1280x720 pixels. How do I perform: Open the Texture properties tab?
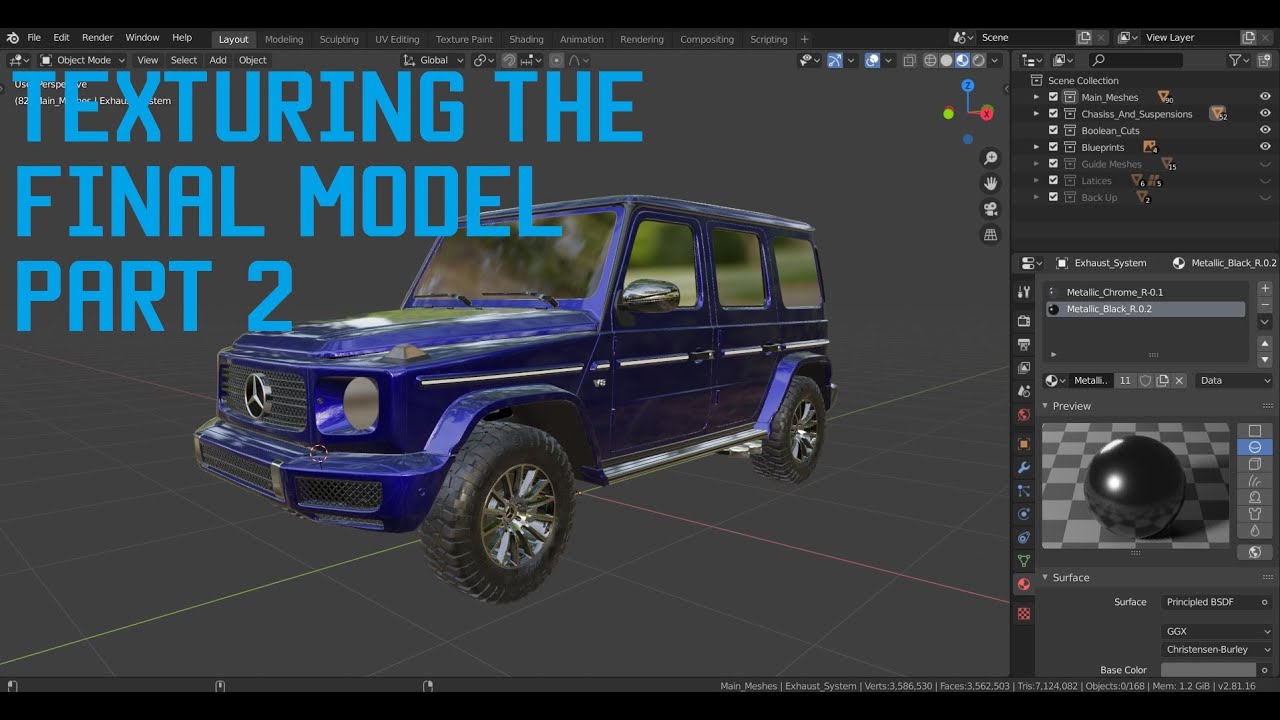(1023, 614)
